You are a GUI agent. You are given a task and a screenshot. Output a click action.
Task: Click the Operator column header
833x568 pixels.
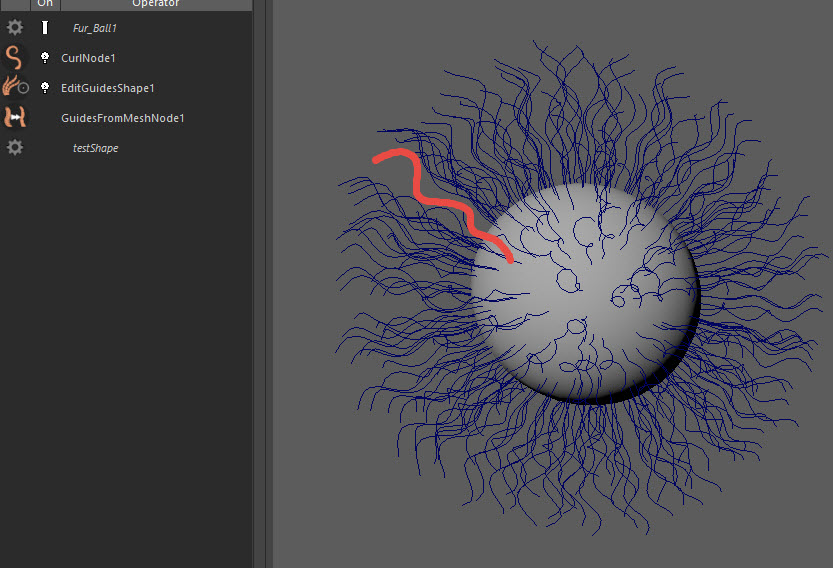(155, 5)
